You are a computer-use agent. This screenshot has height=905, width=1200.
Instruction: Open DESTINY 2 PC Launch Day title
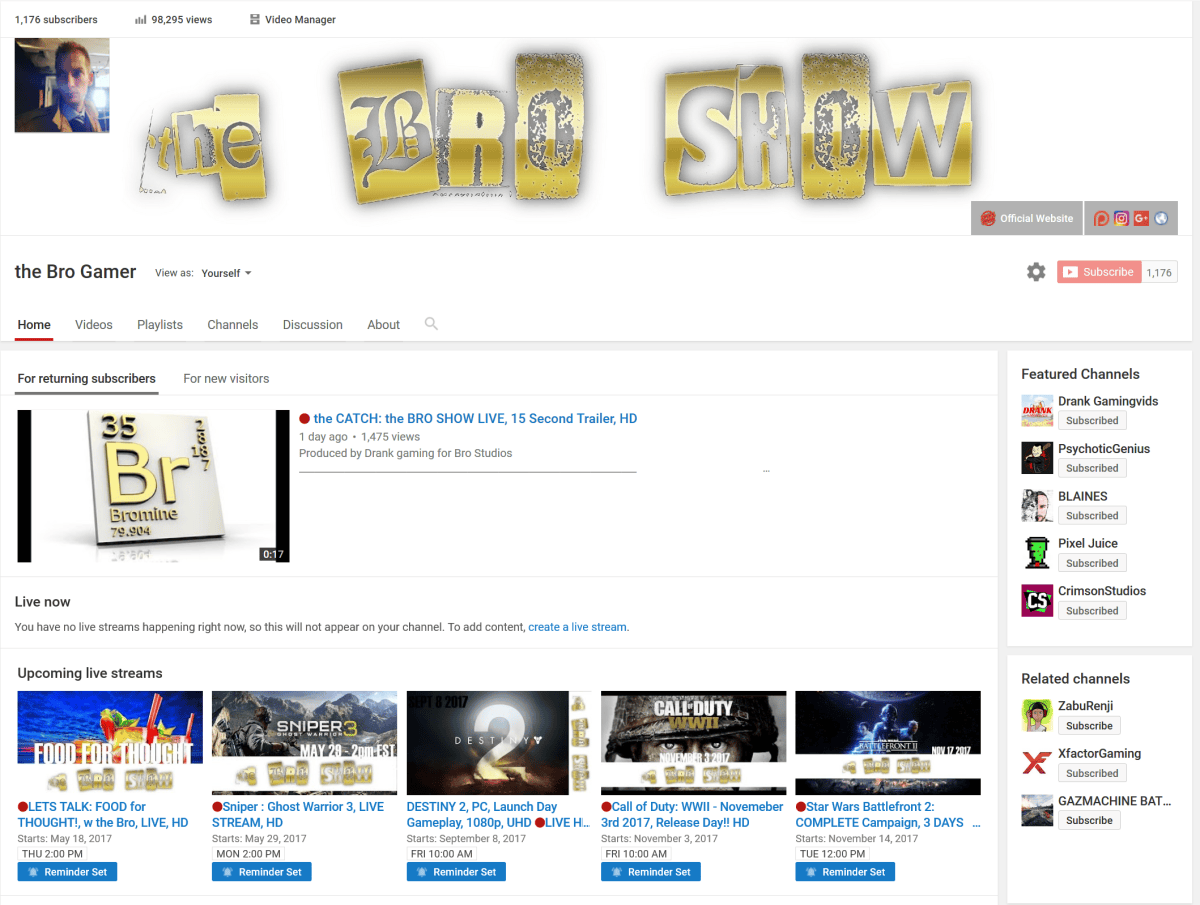pyautogui.click(x=497, y=815)
